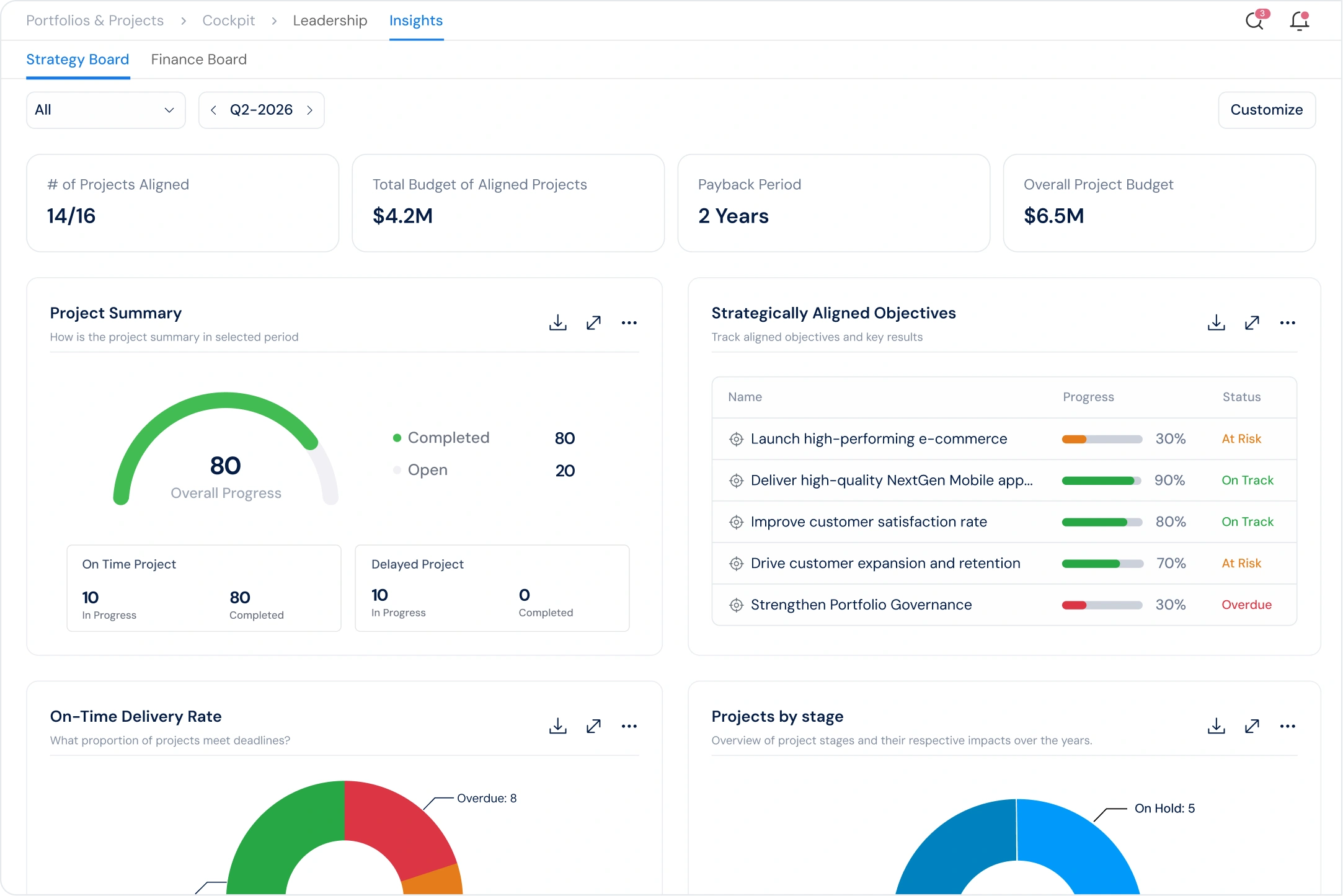Open Drive customer expansion and retention objective
The width and height of the screenshot is (1343, 896).
(x=885, y=564)
